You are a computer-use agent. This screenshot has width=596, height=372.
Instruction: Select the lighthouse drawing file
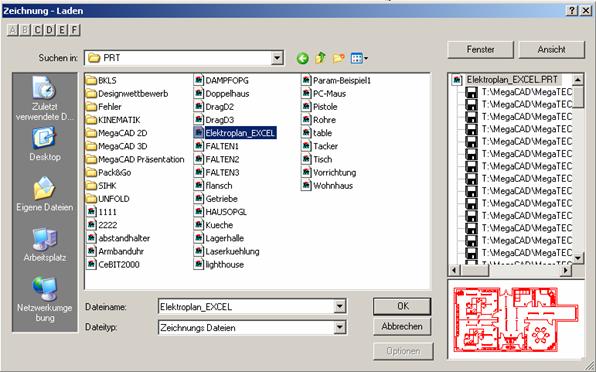coord(219,265)
